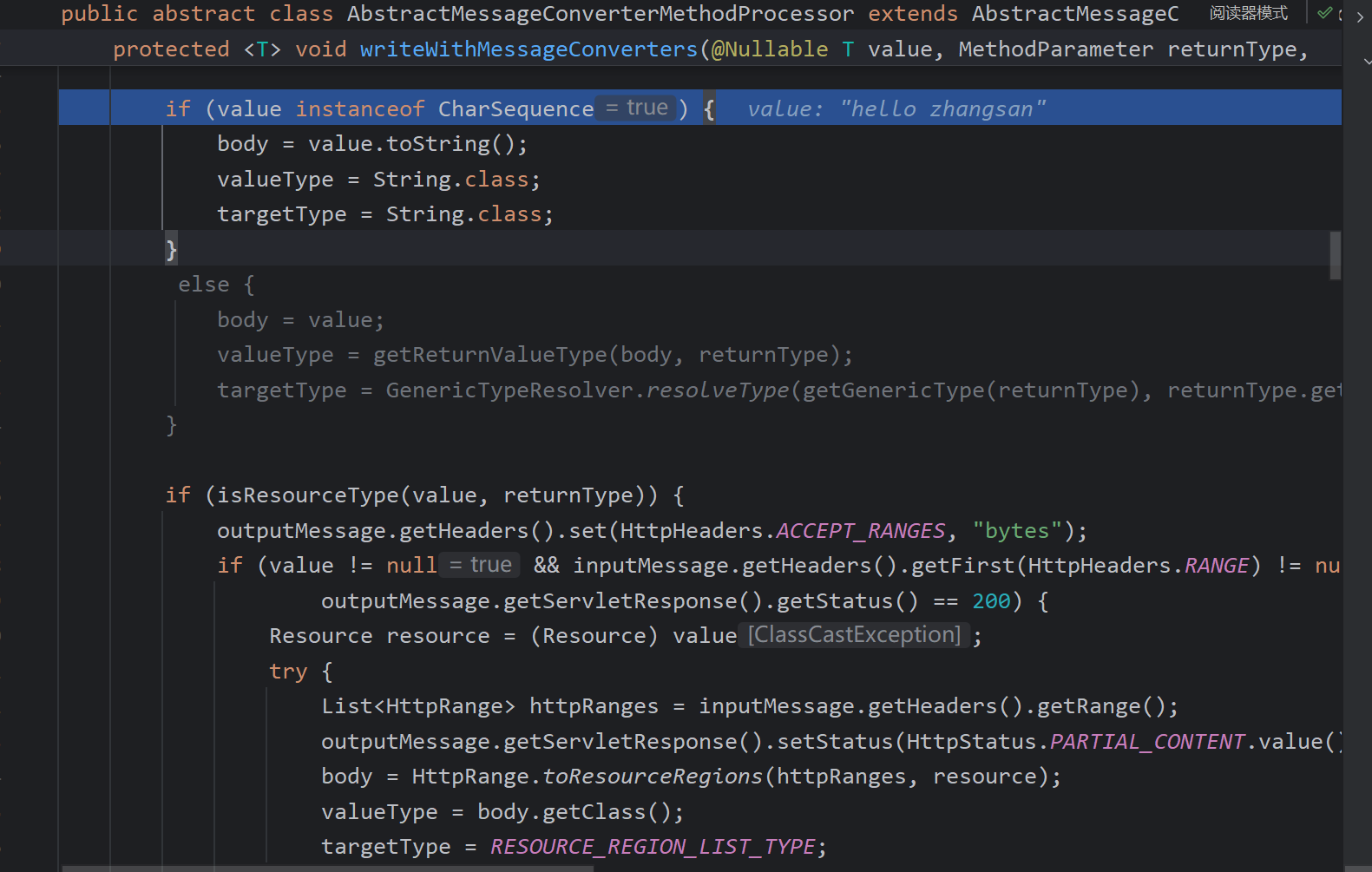Click the horizontal scrollbar at editor bottom
1372x872 pixels.
coord(328,868)
